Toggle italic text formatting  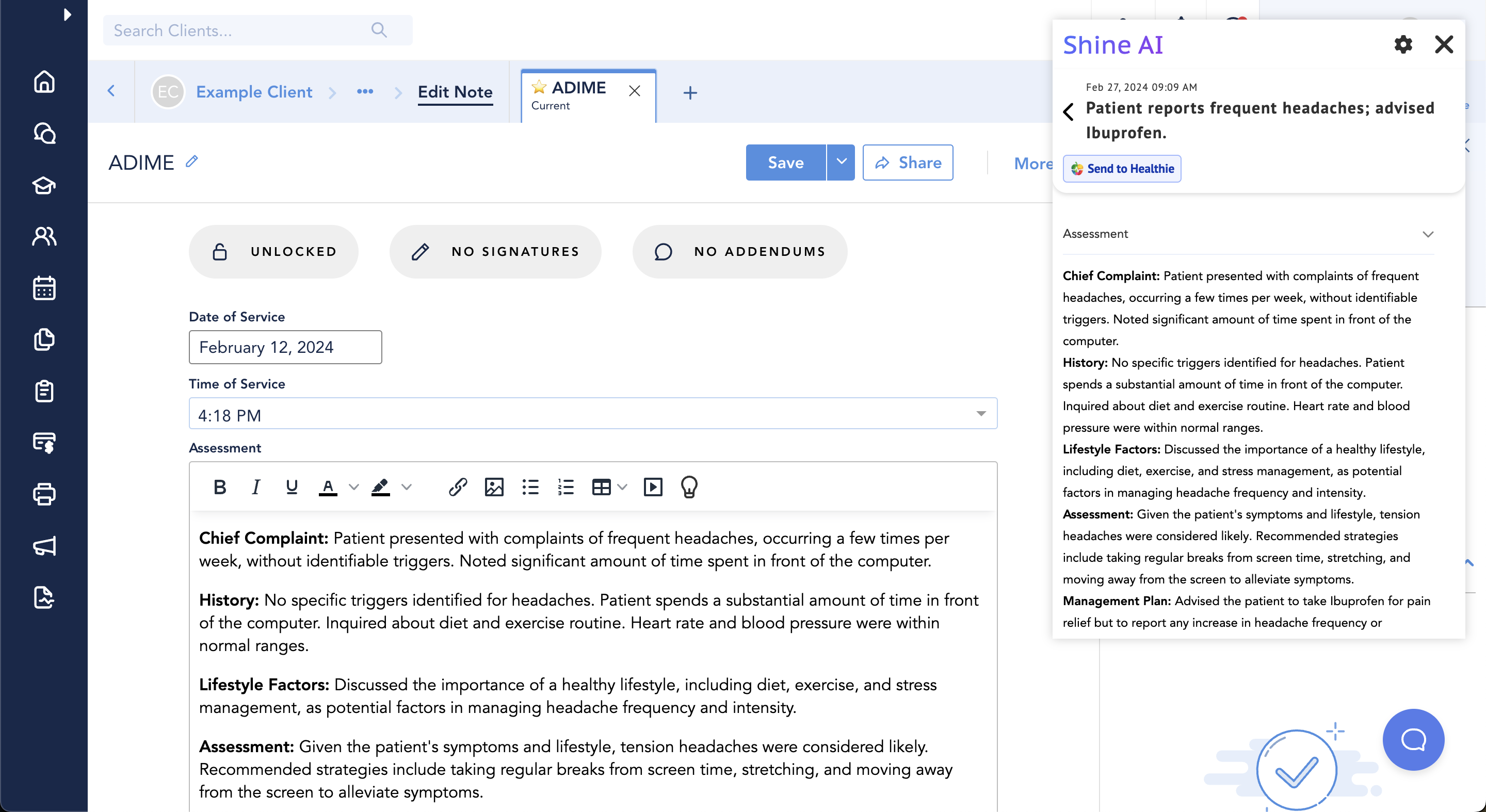click(x=255, y=488)
